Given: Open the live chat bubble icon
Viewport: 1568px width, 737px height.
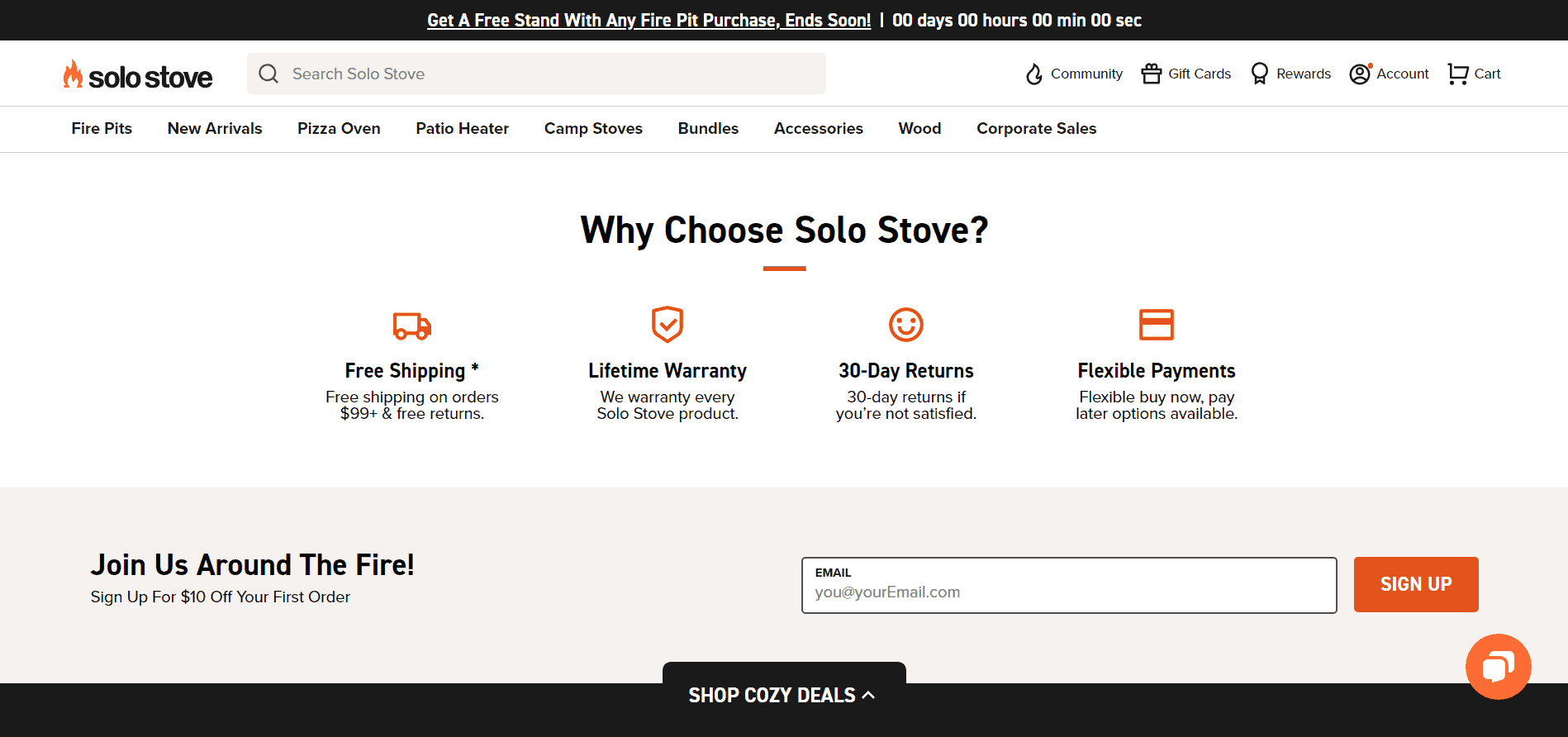Looking at the screenshot, I should pyautogui.click(x=1498, y=666).
